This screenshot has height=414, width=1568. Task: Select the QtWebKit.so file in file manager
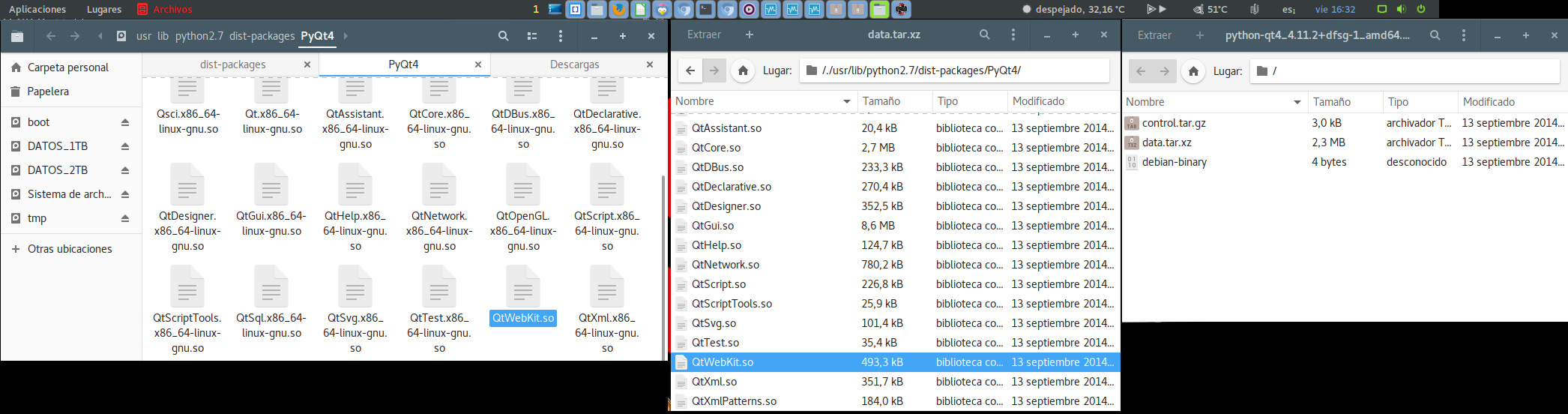point(523,295)
